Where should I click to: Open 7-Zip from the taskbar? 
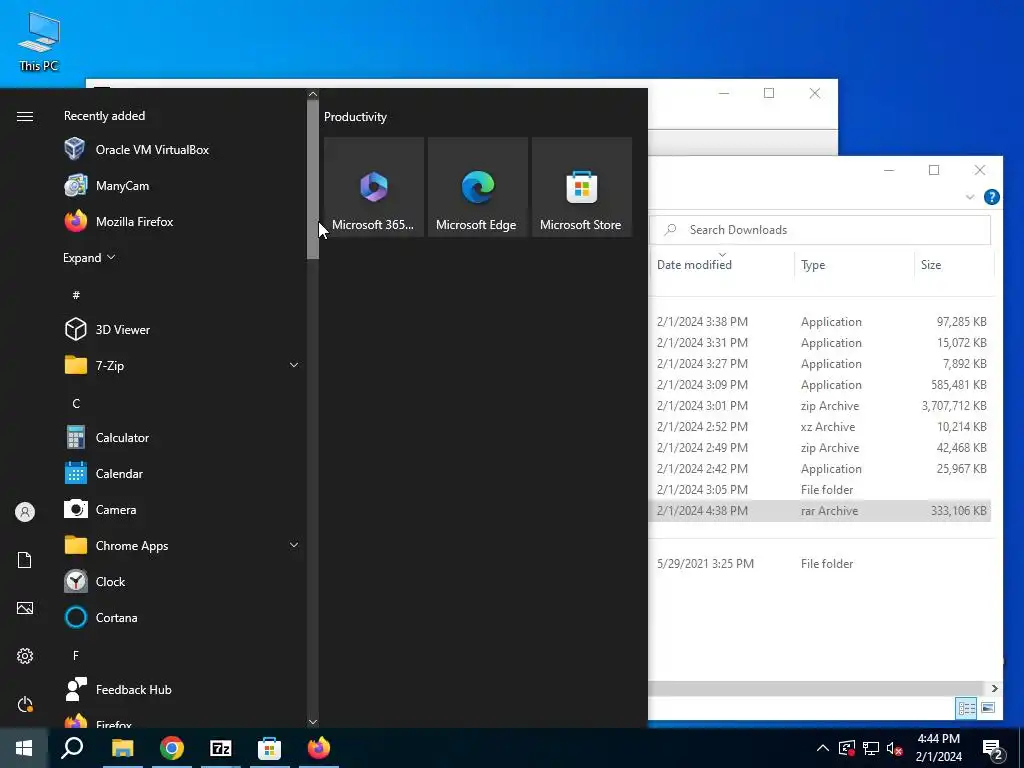pos(221,748)
